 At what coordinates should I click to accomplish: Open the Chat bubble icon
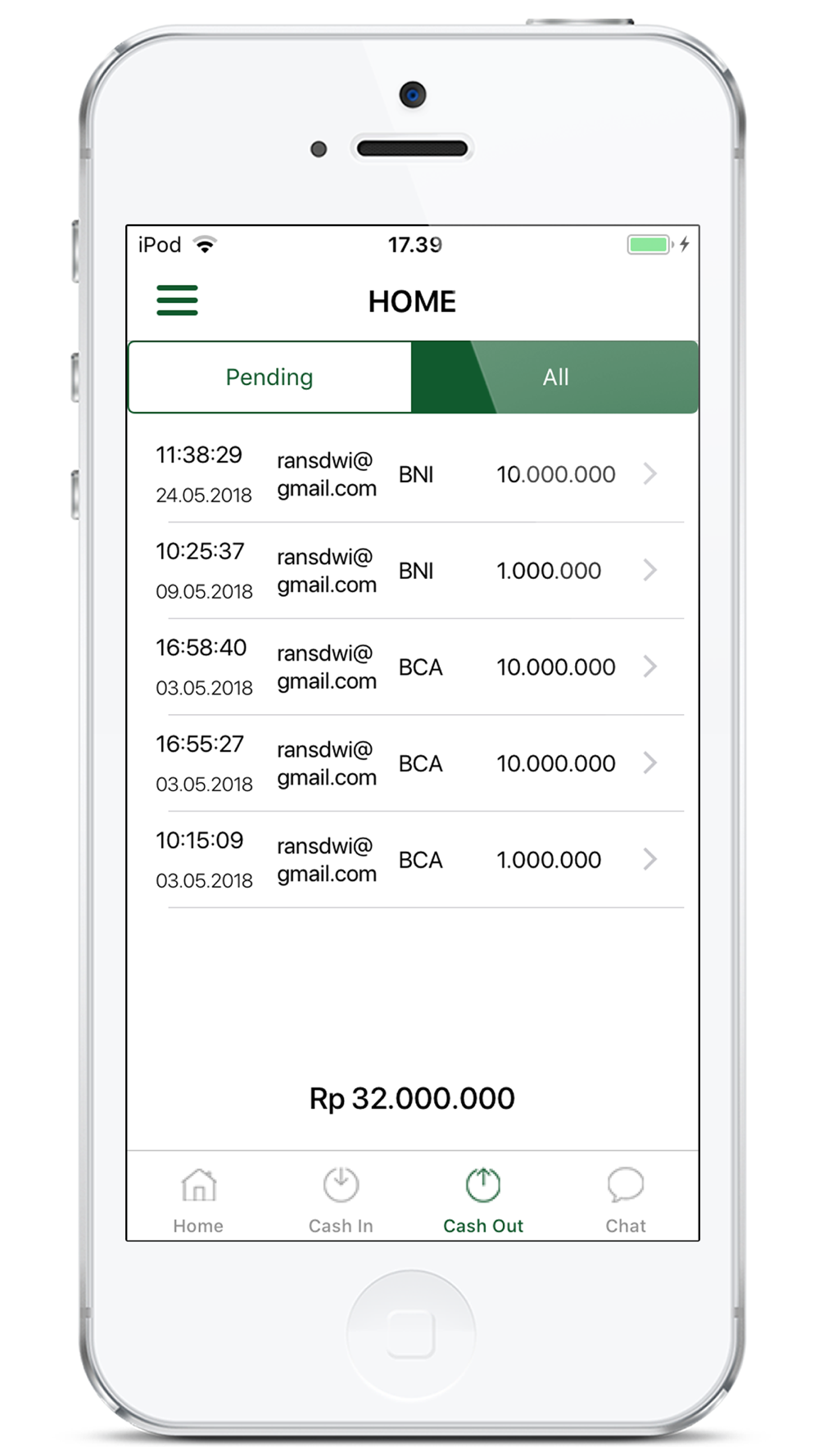(x=626, y=1184)
